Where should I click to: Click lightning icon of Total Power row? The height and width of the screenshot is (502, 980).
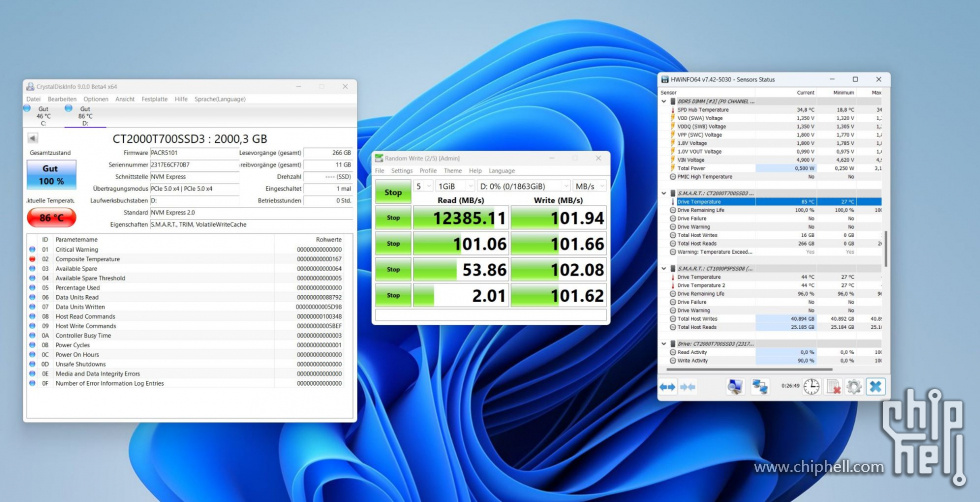click(673, 168)
